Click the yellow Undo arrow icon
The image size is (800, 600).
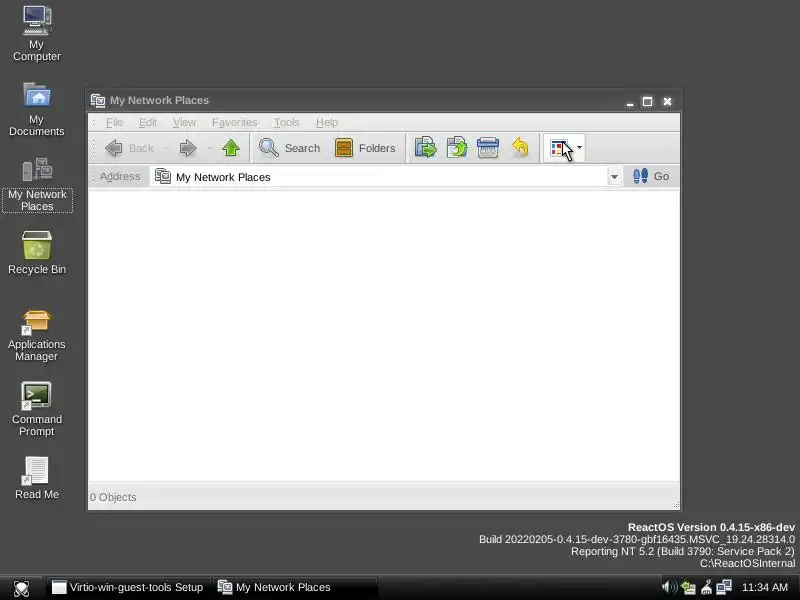520,148
